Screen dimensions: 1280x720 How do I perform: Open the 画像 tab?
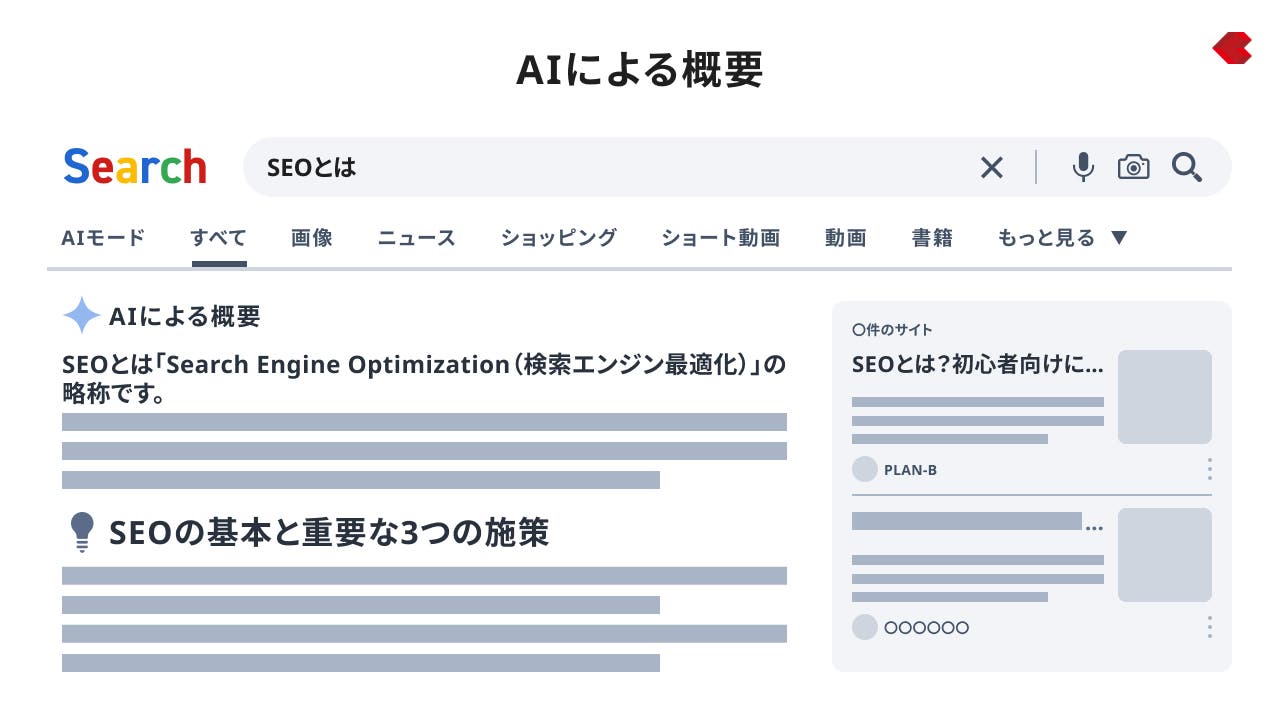(x=312, y=238)
